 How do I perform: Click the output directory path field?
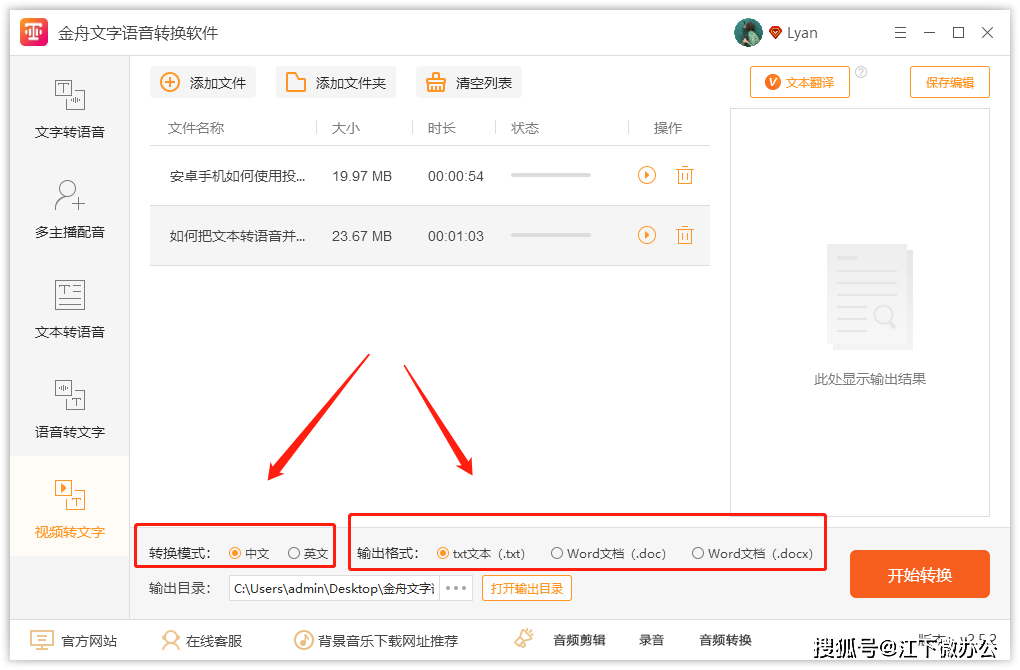(x=334, y=588)
